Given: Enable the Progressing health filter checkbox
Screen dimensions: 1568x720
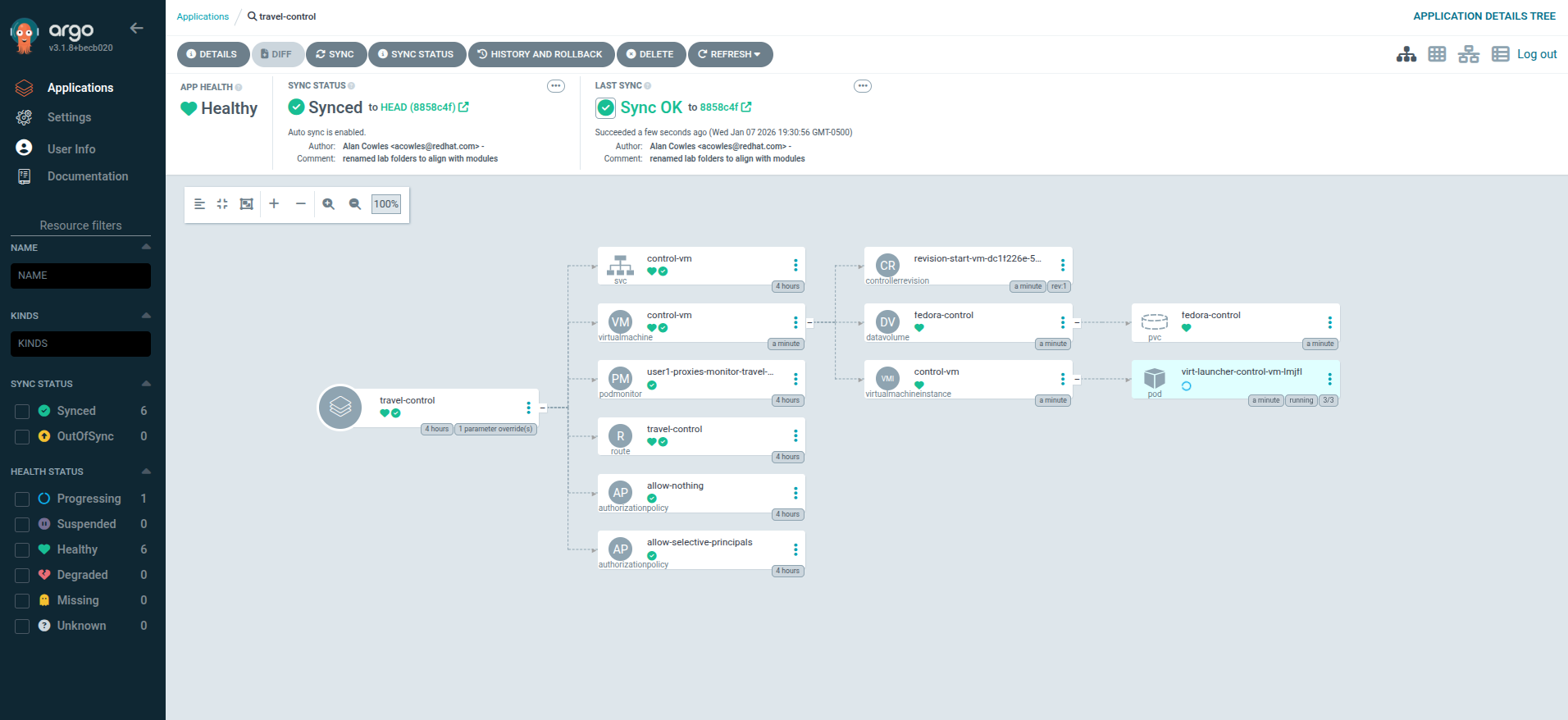Looking at the screenshot, I should (22, 499).
